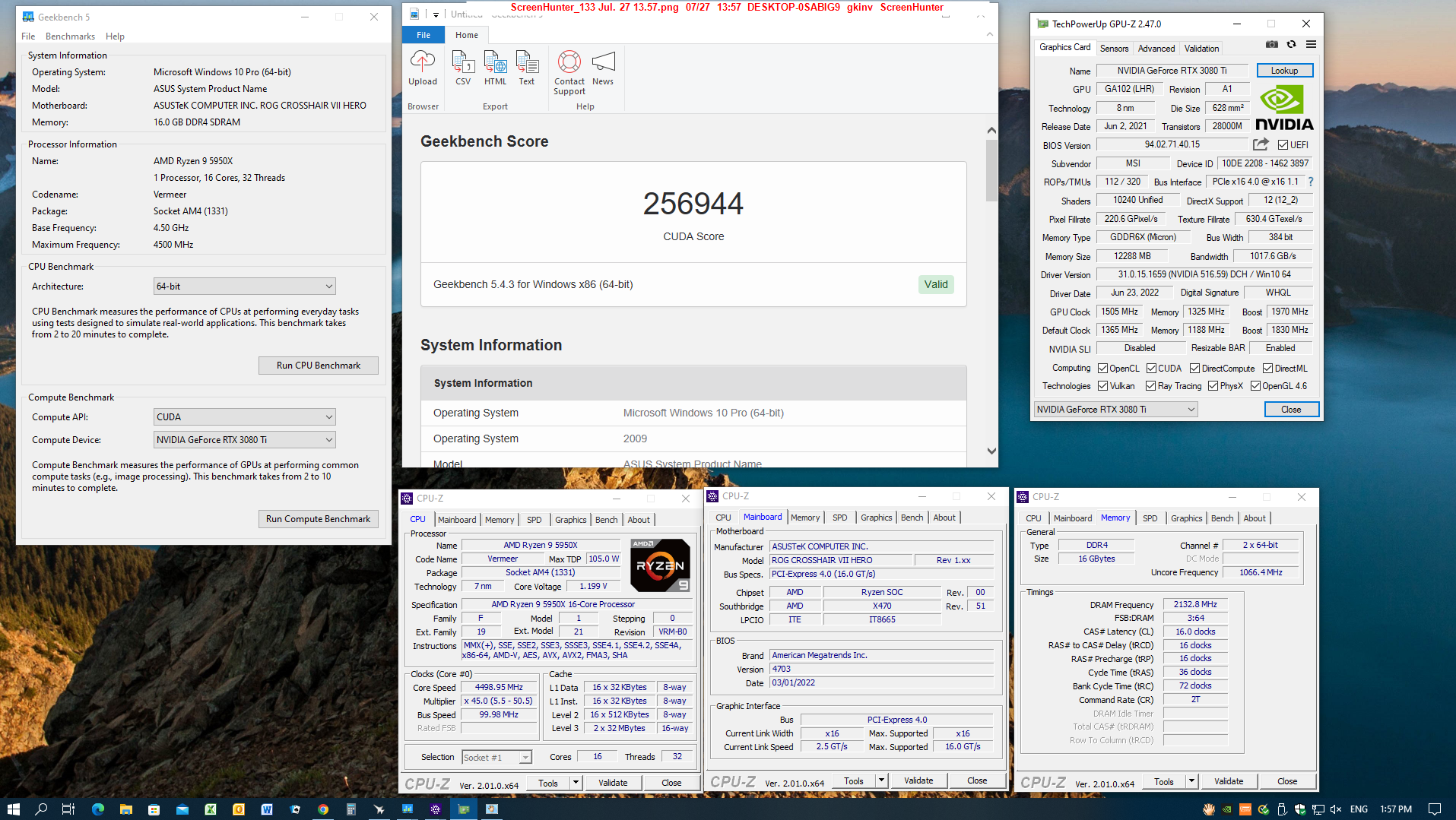The height and width of the screenshot is (820, 1456).
Task: Switch to Advanced tab in GPU-Z
Action: point(1156,48)
